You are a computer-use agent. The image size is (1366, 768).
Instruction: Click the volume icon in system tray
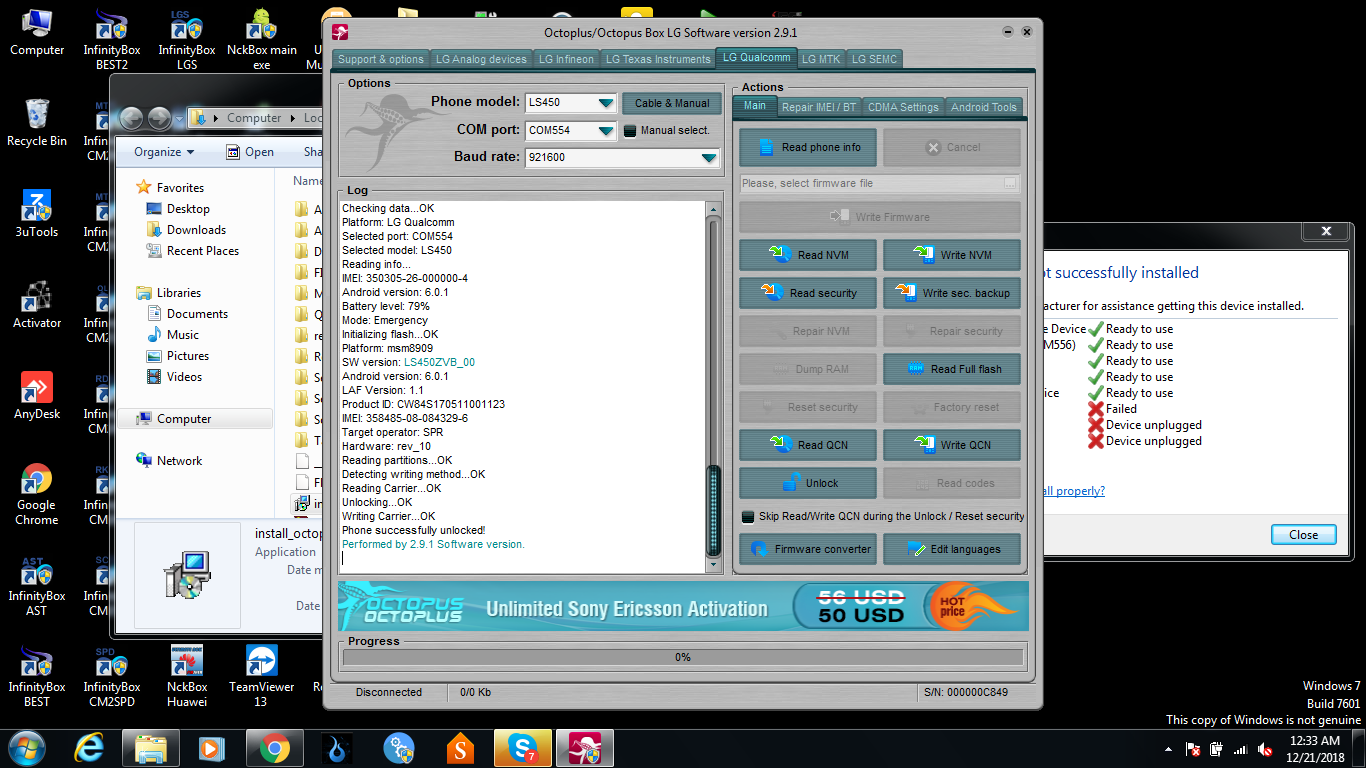pos(1265,748)
